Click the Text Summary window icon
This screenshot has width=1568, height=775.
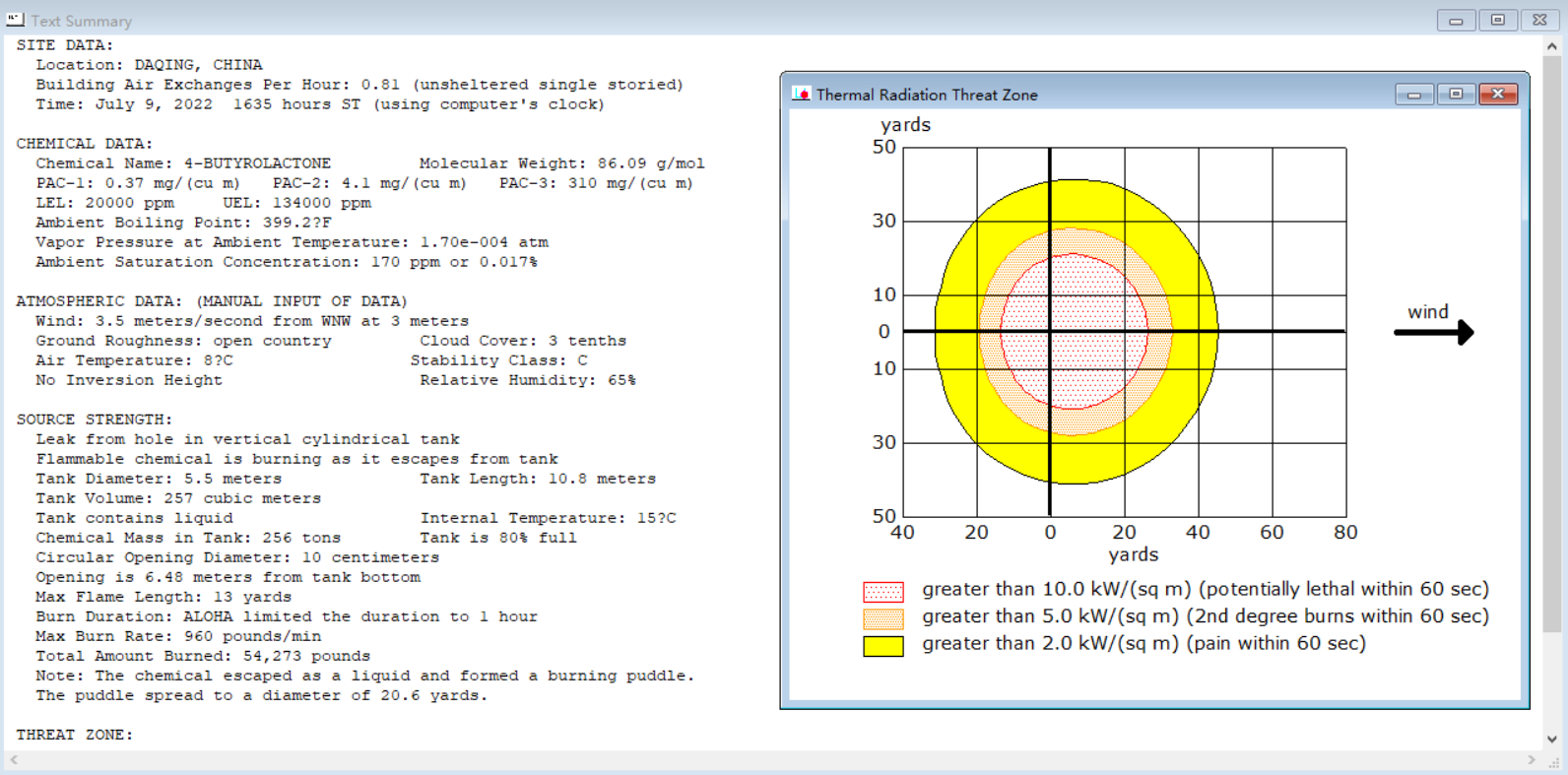click(15, 20)
